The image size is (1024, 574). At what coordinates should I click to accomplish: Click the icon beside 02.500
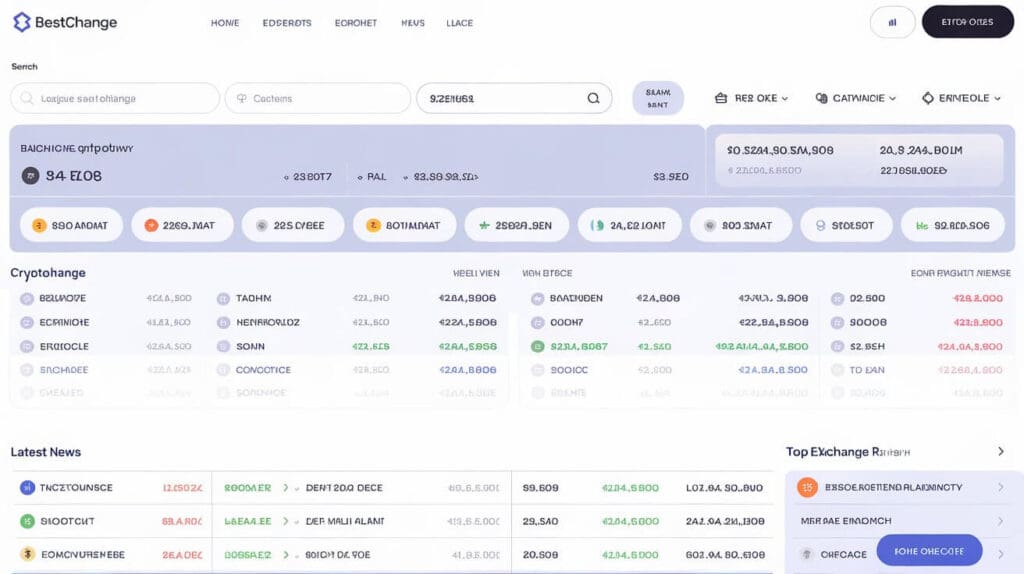tap(837, 298)
